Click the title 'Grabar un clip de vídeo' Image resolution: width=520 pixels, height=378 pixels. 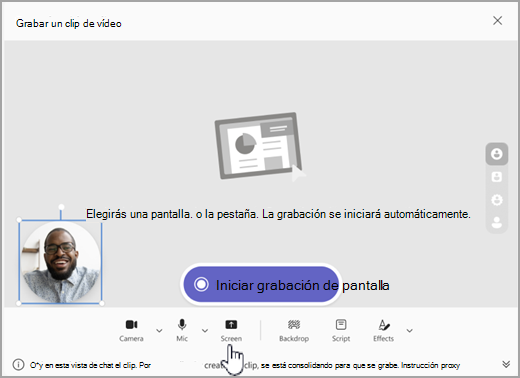click(x=69, y=23)
